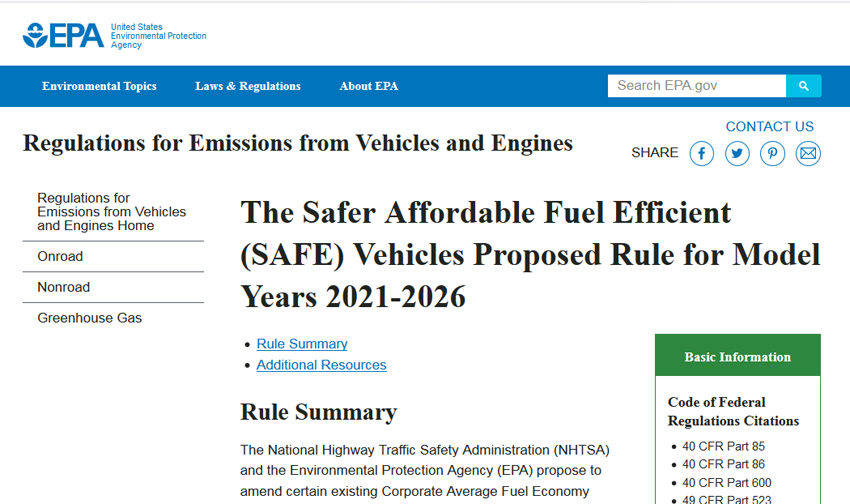
Task: Click the Basic Information box header
Action: (737, 356)
